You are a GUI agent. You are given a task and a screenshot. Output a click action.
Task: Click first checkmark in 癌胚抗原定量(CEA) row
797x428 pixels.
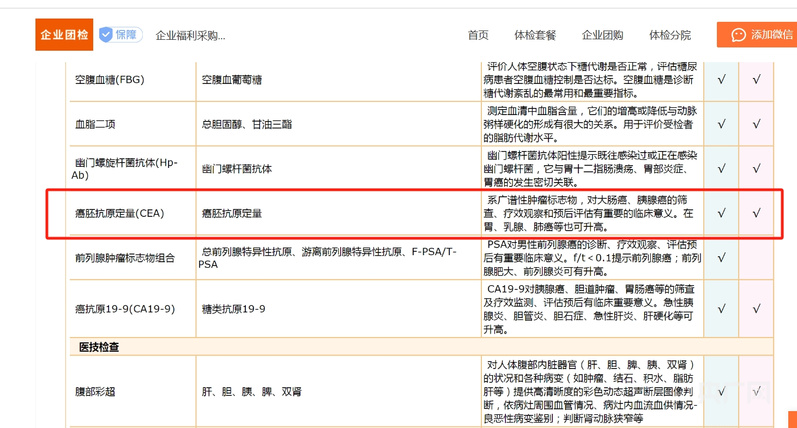click(x=721, y=213)
